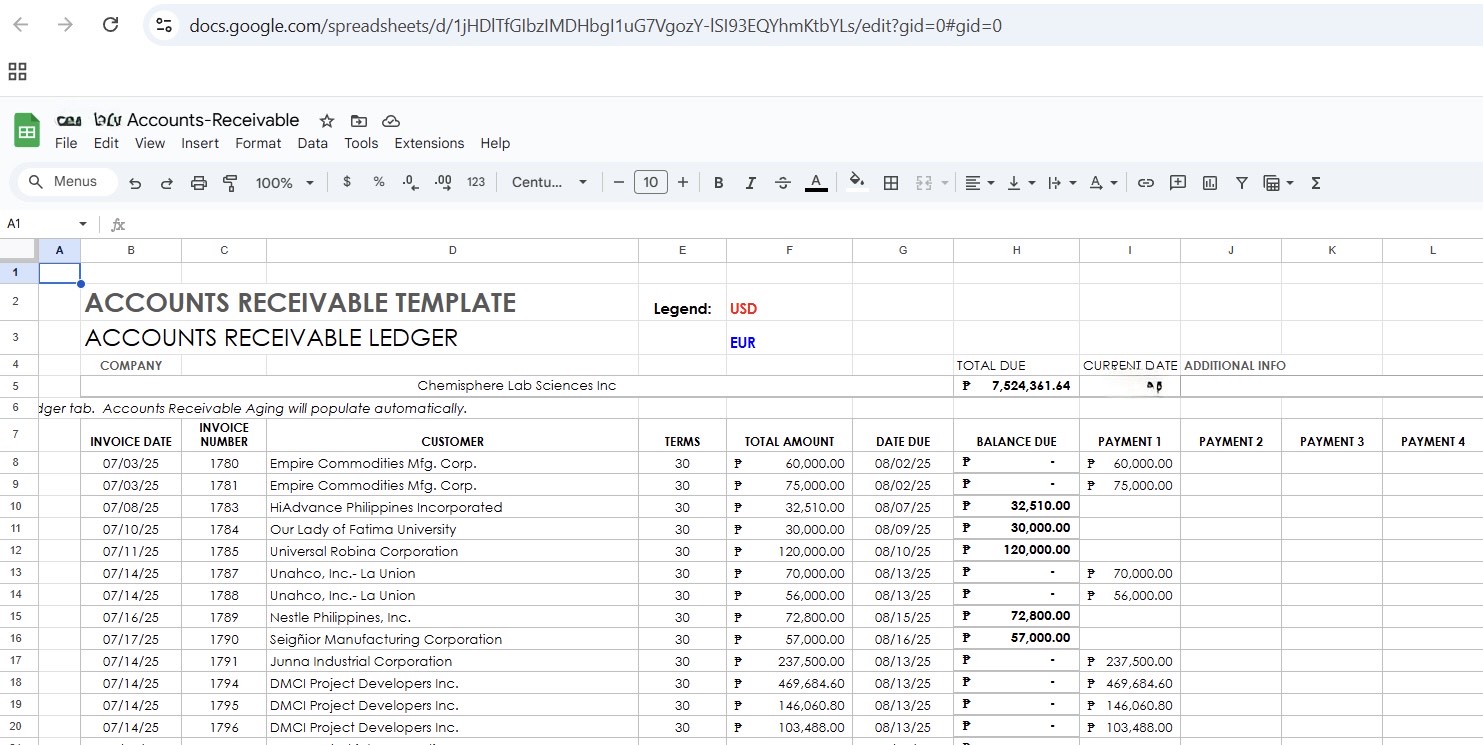
Task: Click the borders icon
Action: point(891,183)
